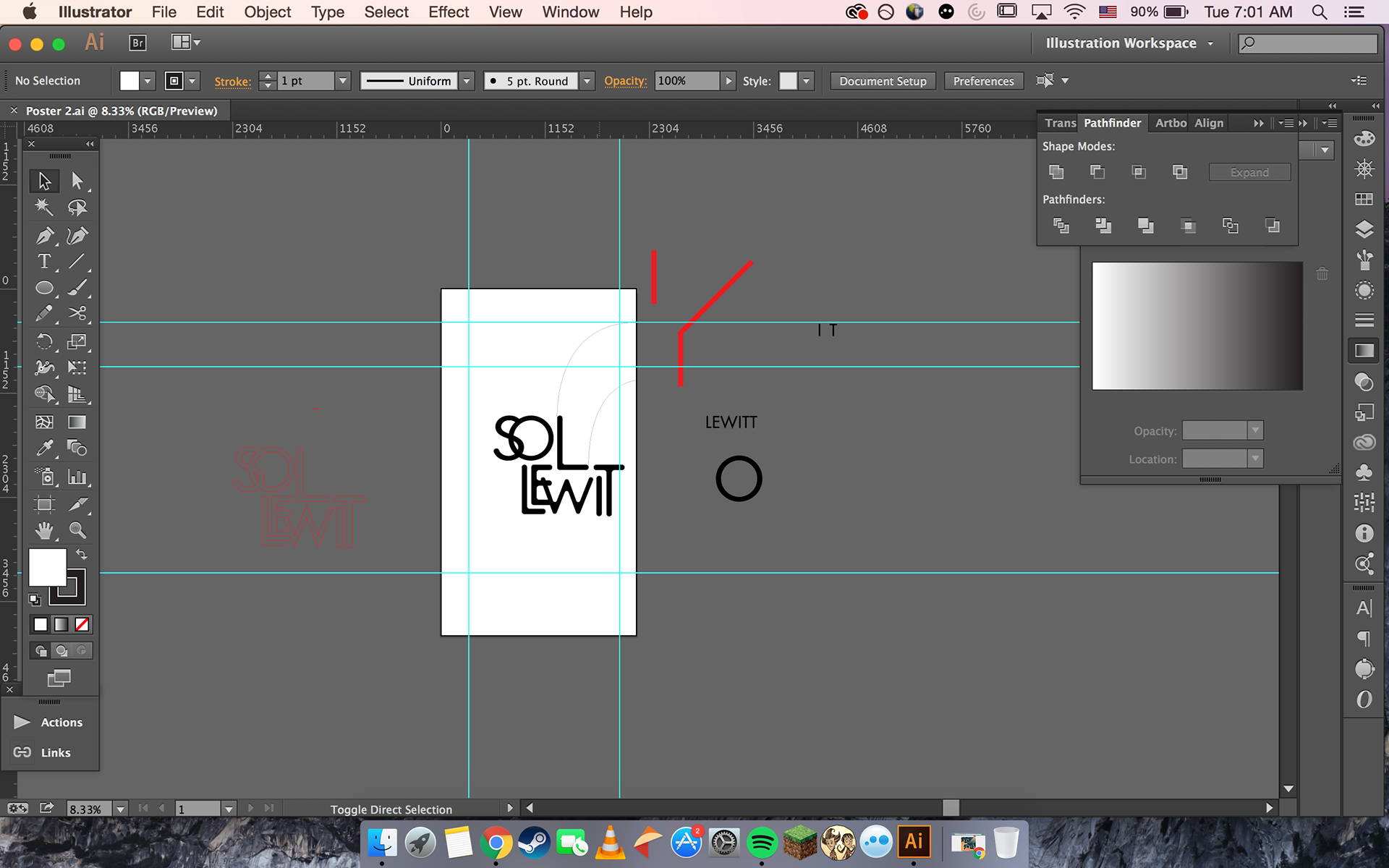The image size is (1389, 868).
Task: Select the Type tool
Action: (x=44, y=261)
